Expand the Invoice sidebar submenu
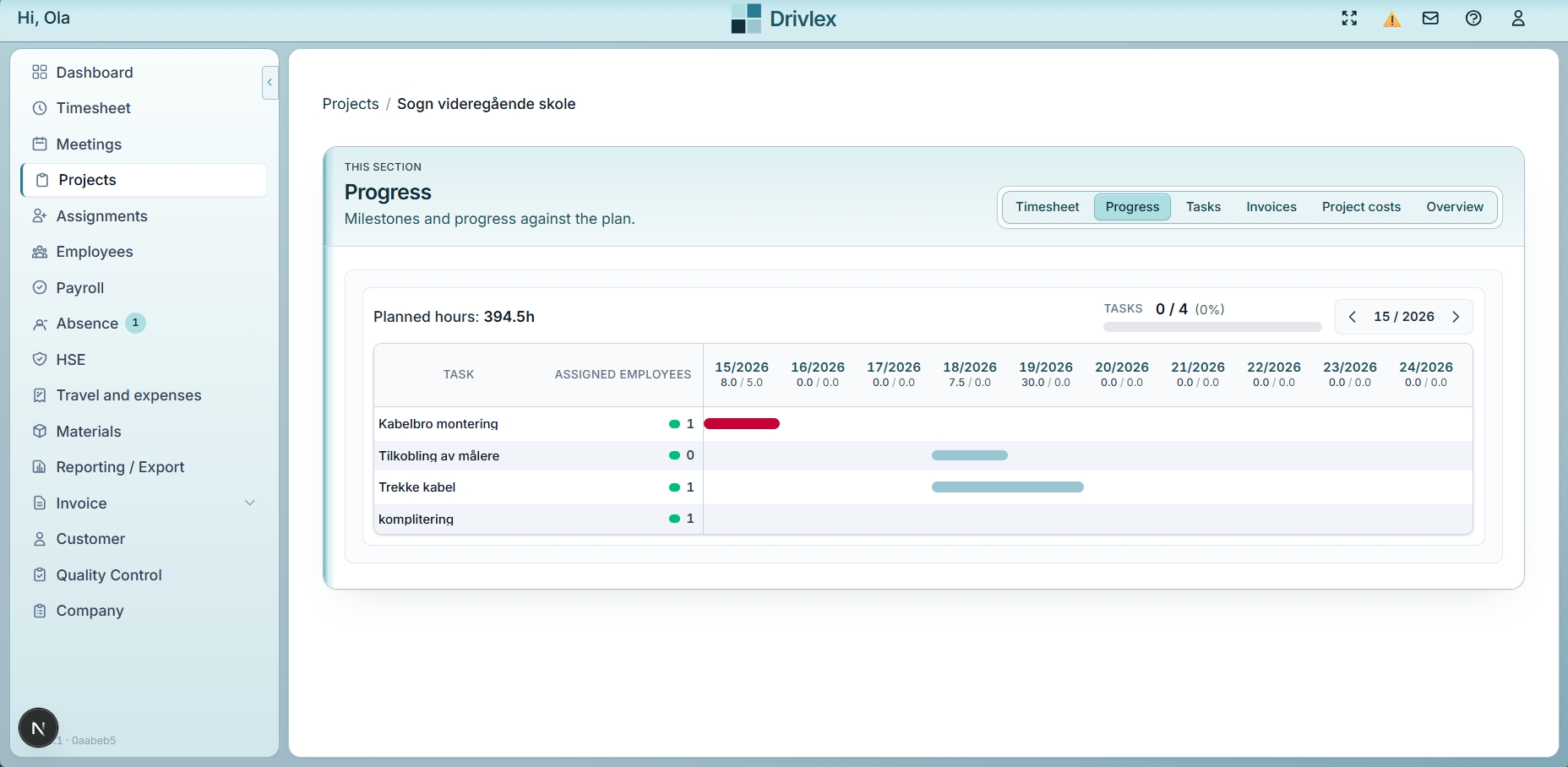This screenshot has width=1568, height=767. tap(250, 503)
